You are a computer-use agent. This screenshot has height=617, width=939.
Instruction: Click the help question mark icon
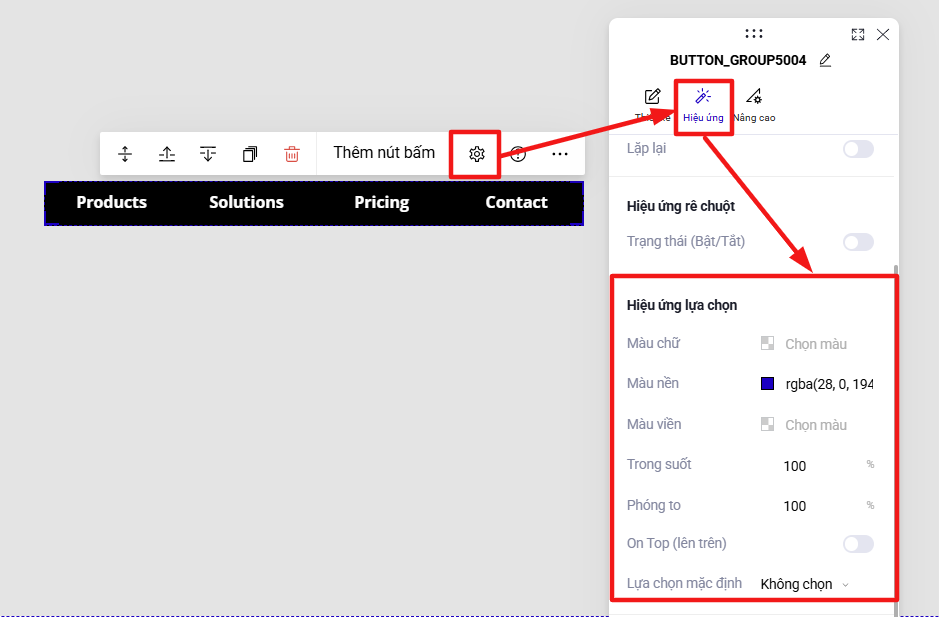click(518, 154)
